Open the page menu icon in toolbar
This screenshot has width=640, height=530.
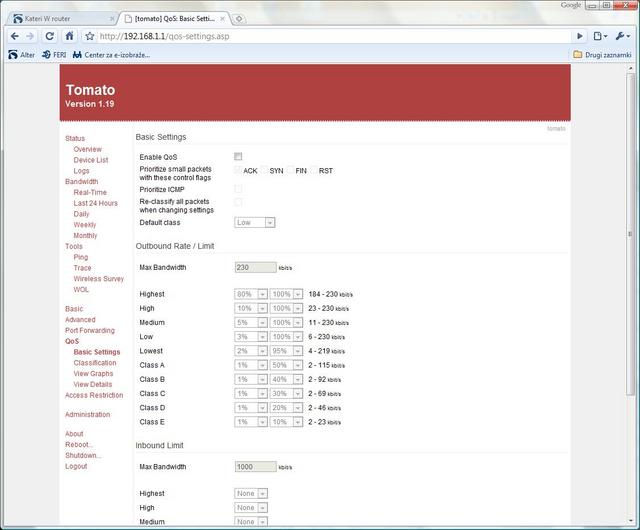pyautogui.click(x=600, y=36)
